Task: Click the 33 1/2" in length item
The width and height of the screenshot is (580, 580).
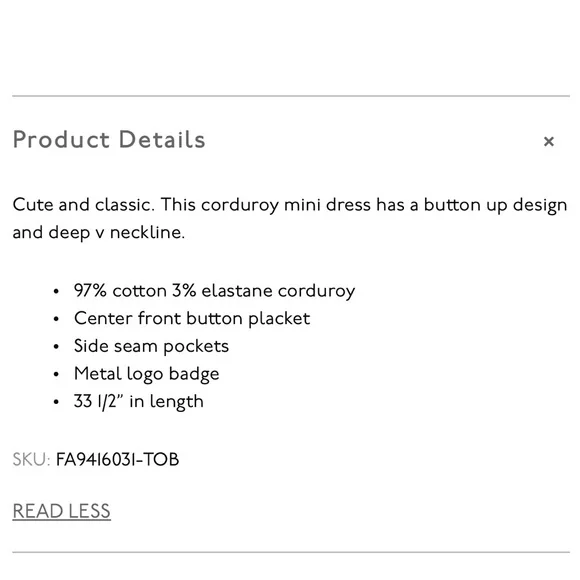Action: pyautogui.click(x=139, y=402)
